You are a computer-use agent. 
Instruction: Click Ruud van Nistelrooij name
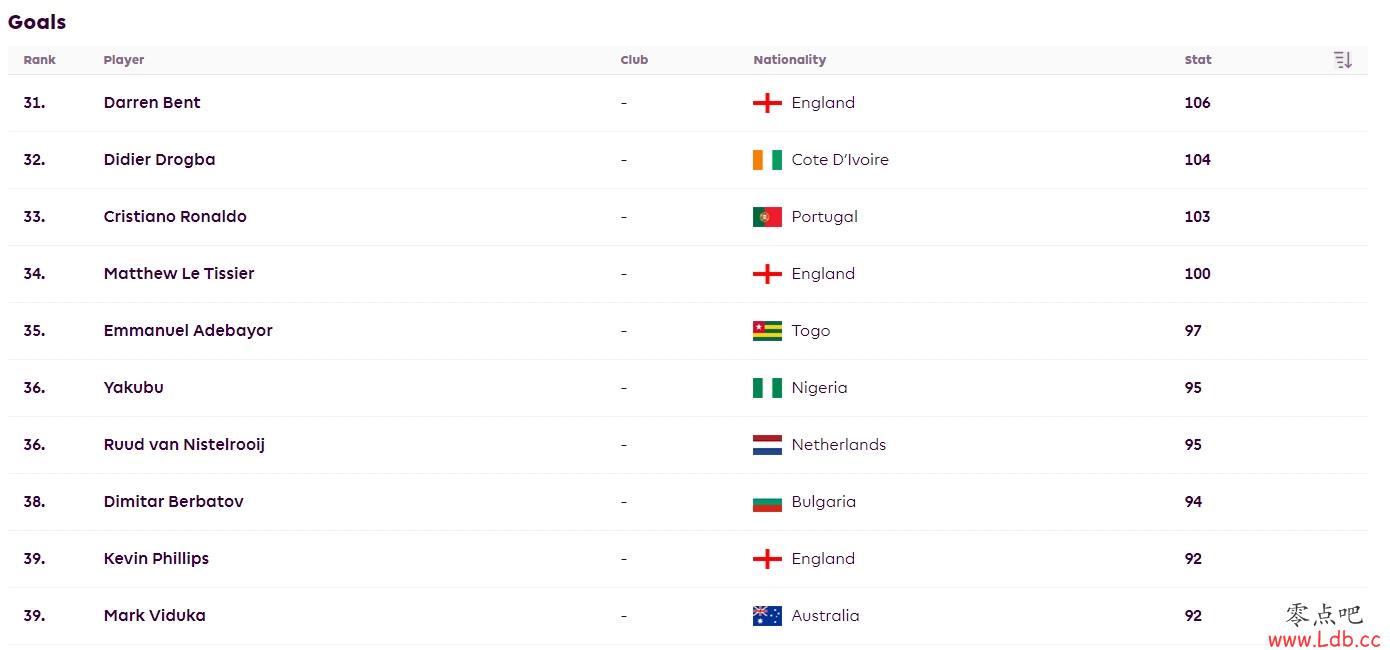184,445
